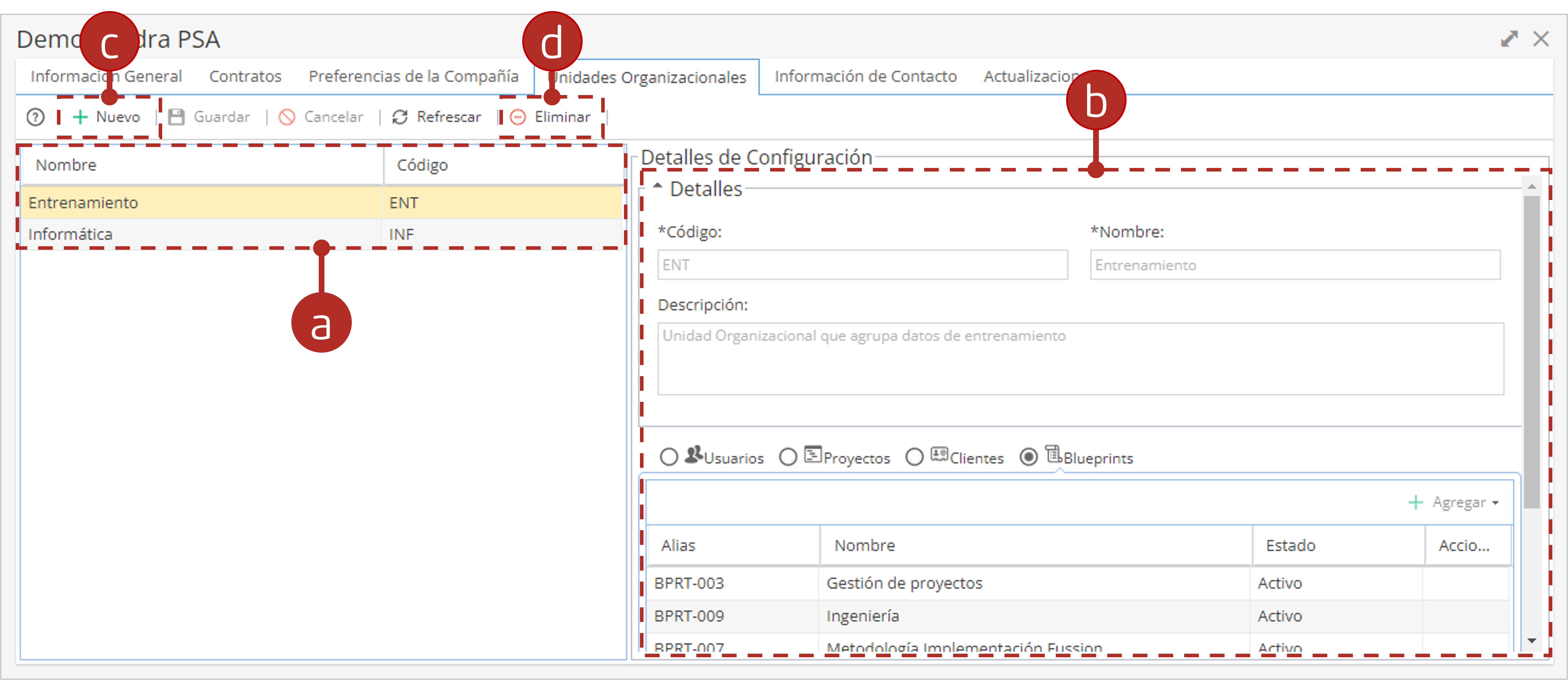Image resolution: width=1568 pixels, height=680 pixels.
Task: Sort by left list Código column header
Action: pyautogui.click(x=503, y=165)
